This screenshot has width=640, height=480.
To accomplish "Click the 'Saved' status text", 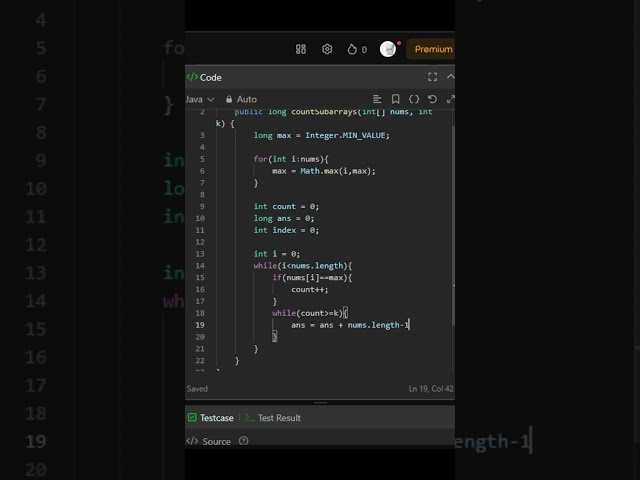I will click(x=197, y=389).
